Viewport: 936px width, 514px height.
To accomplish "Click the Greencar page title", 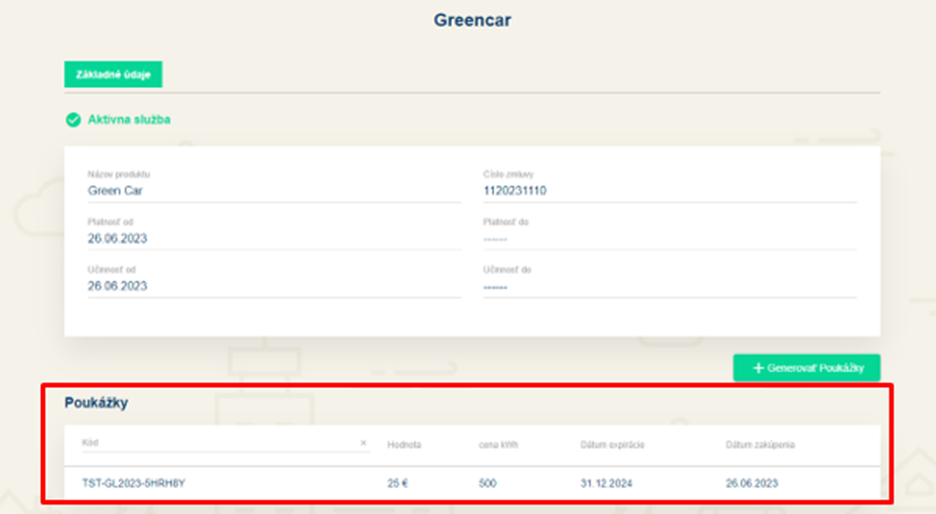I will pos(472,20).
